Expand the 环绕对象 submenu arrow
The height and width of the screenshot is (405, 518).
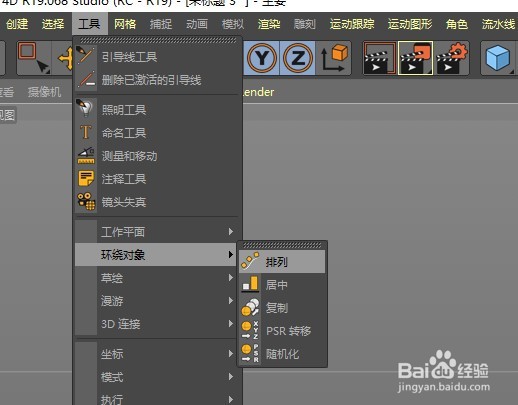231,255
